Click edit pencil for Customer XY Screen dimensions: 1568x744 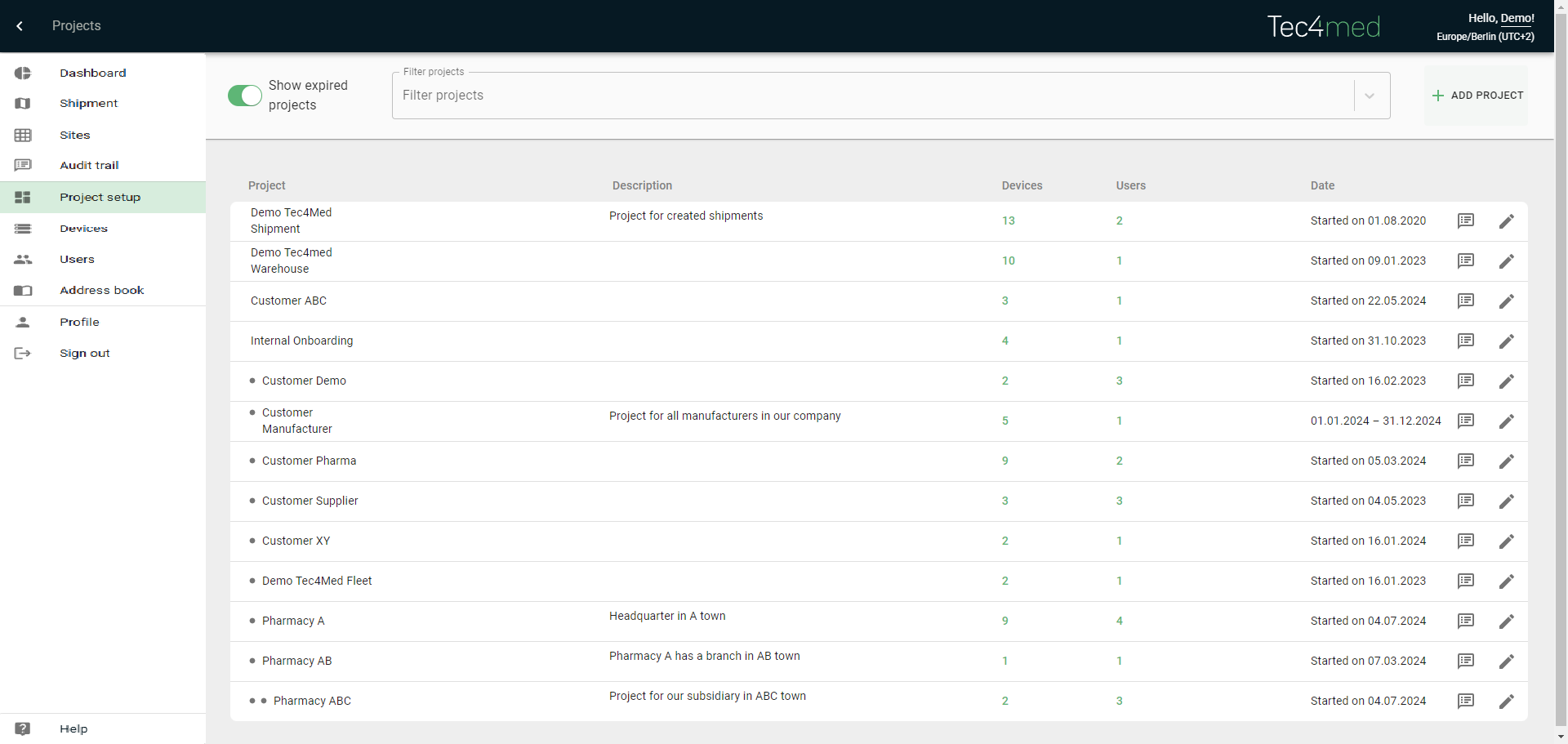coord(1507,541)
